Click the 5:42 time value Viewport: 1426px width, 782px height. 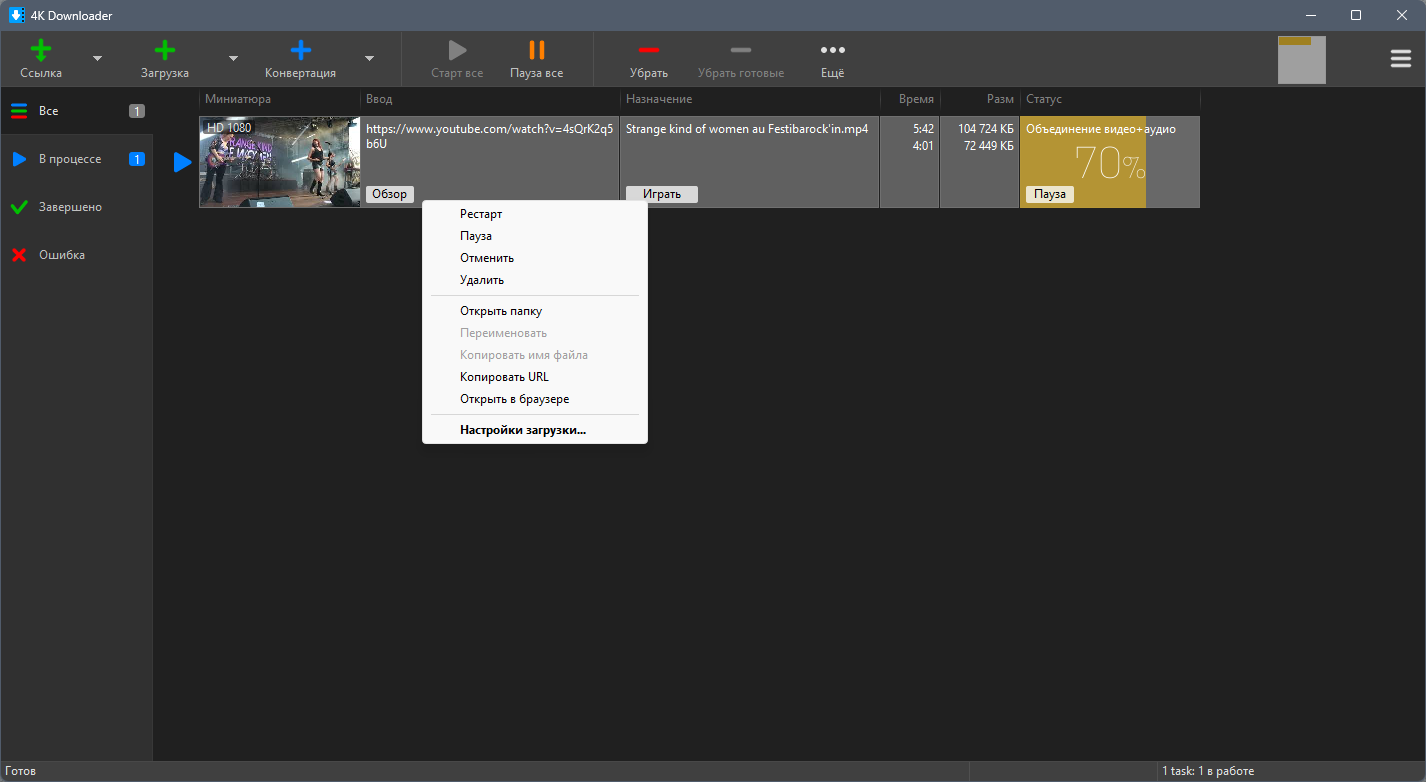coord(923,129)
